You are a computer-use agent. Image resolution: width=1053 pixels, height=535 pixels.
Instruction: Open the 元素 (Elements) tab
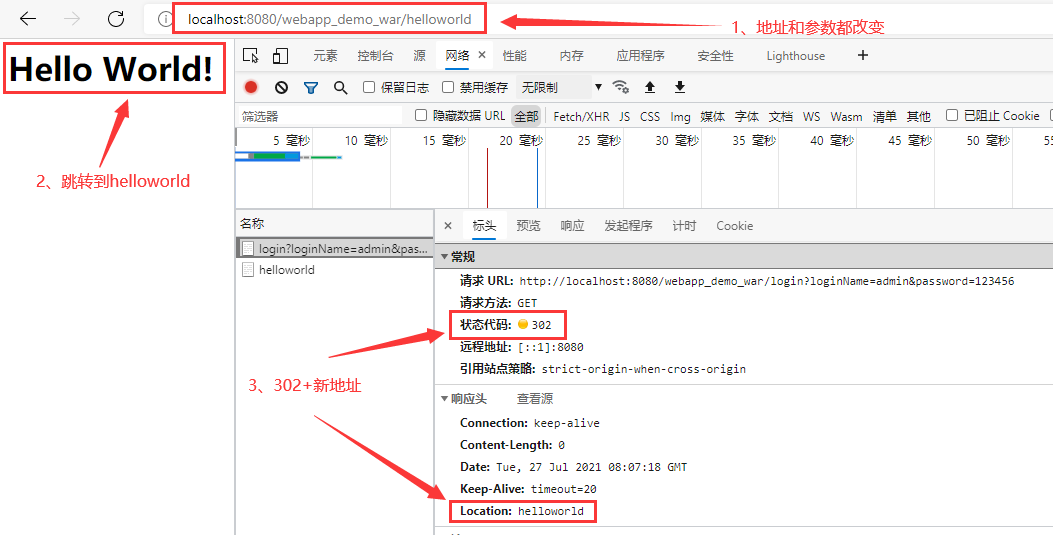click(325, 56)
